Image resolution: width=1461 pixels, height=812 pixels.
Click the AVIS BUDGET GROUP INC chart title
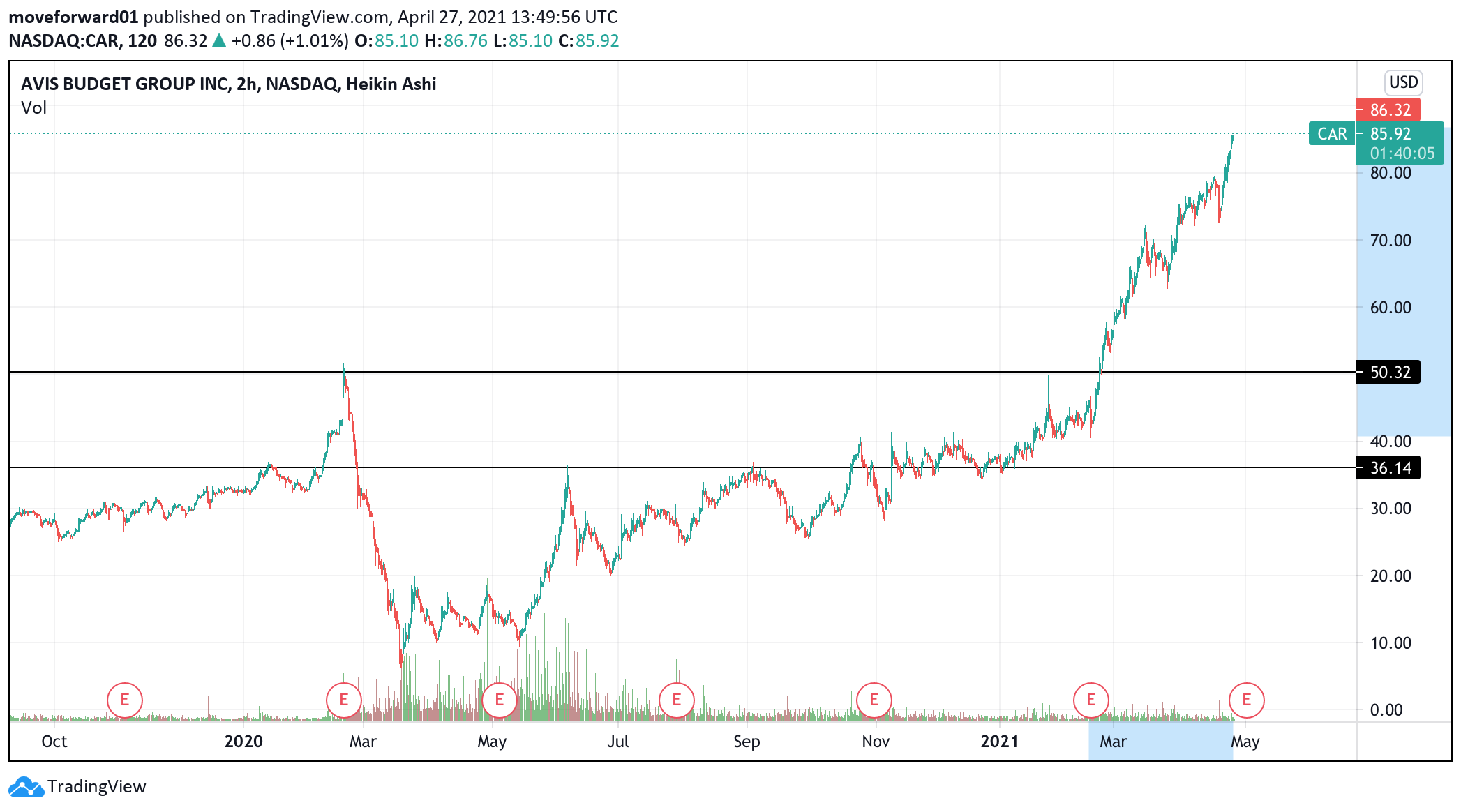(x=229, y=84)
